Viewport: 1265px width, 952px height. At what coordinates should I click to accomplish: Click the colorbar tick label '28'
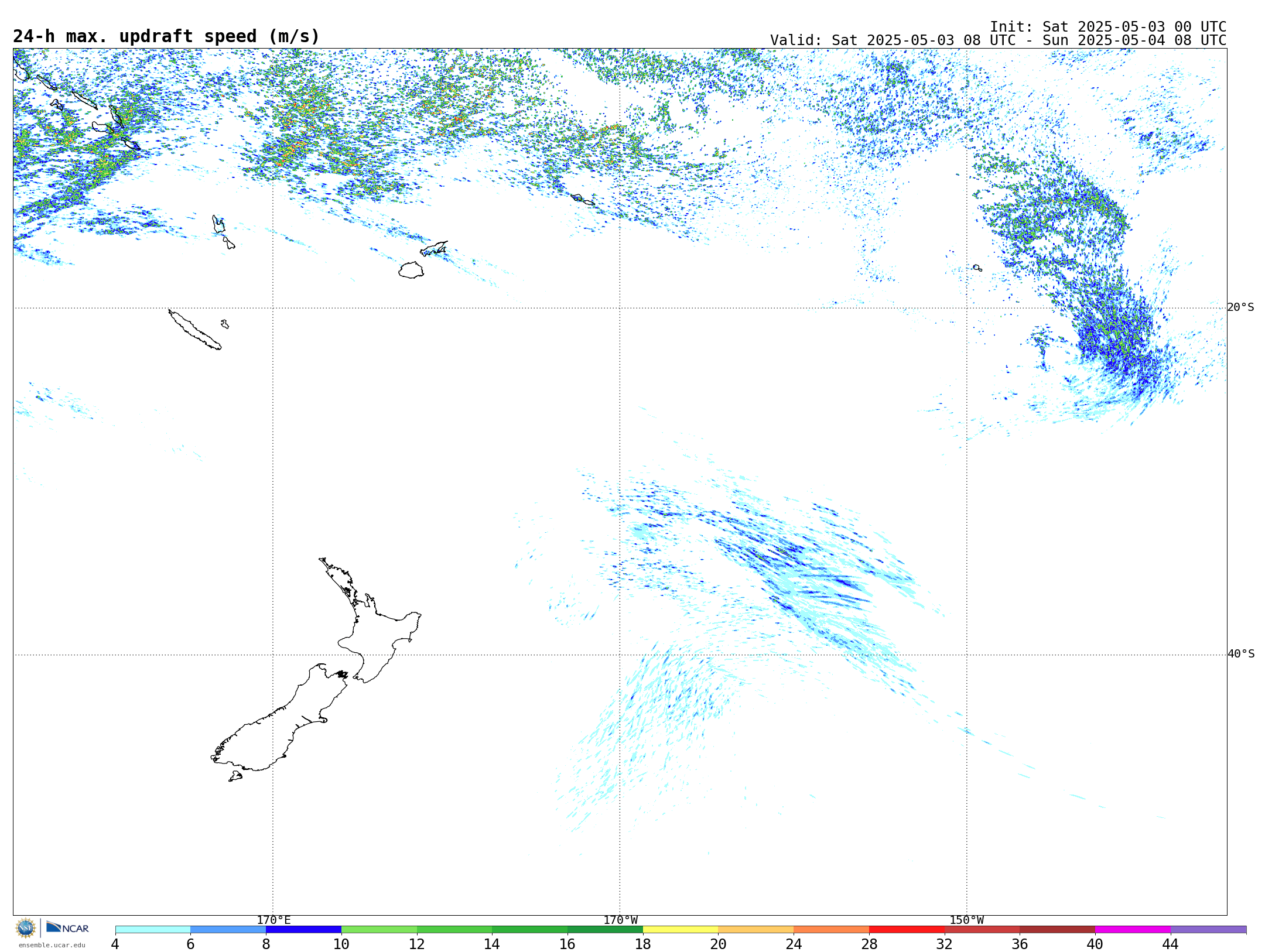(x=869, y=944)
